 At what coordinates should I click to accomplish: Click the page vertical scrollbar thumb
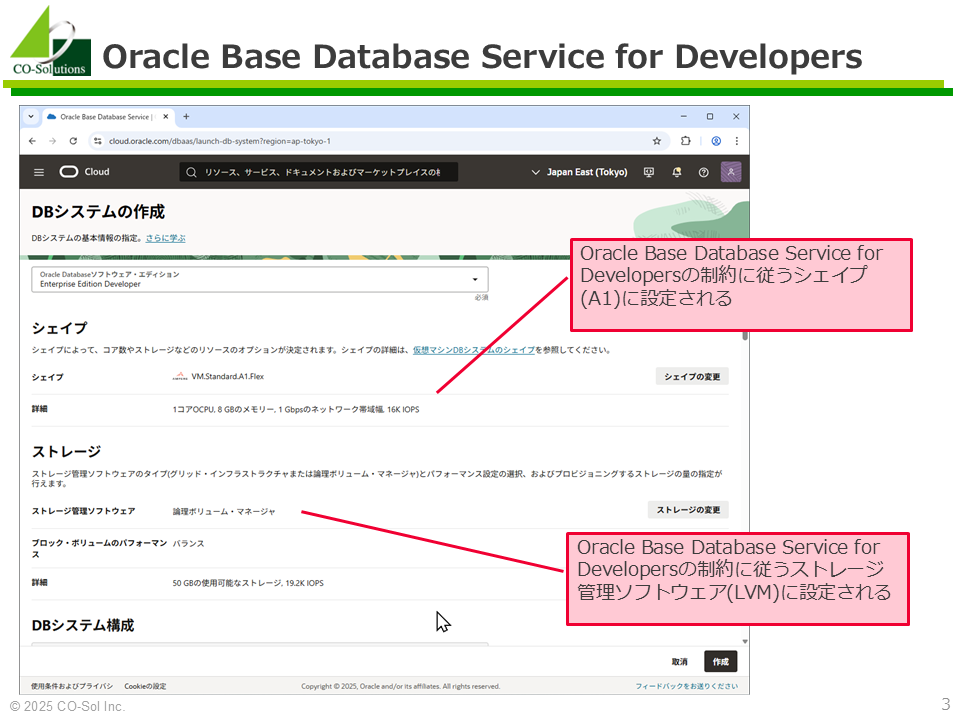[x=745, y=336]
